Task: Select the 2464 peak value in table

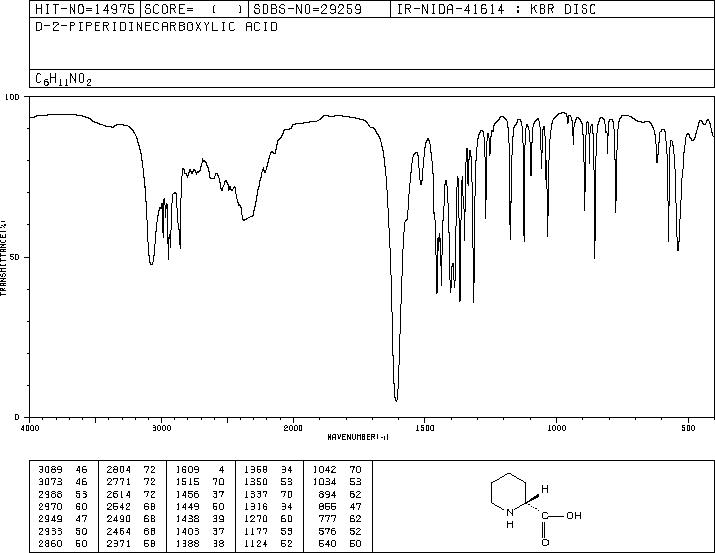Action: pos(119,532)
